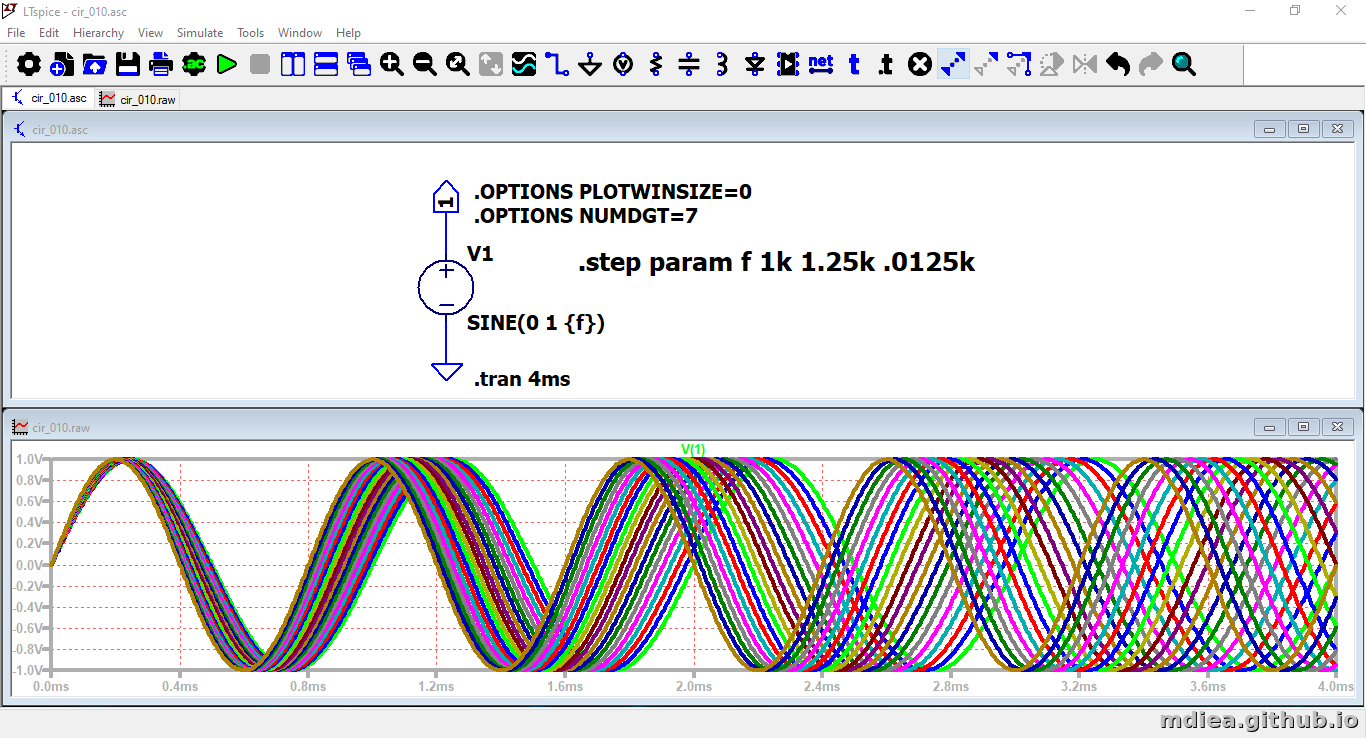Open the File menu

(x=16, y=33)
